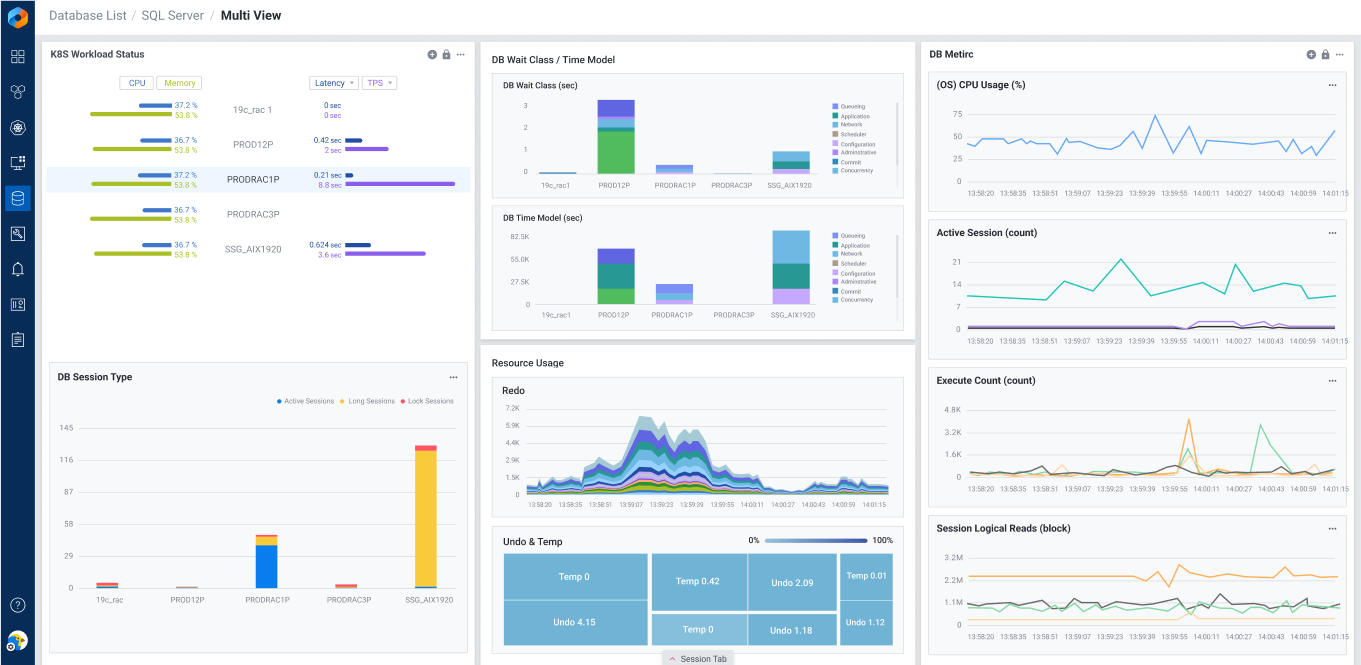Select the PRODRAC3P workload row

click(x=259, y=215)
